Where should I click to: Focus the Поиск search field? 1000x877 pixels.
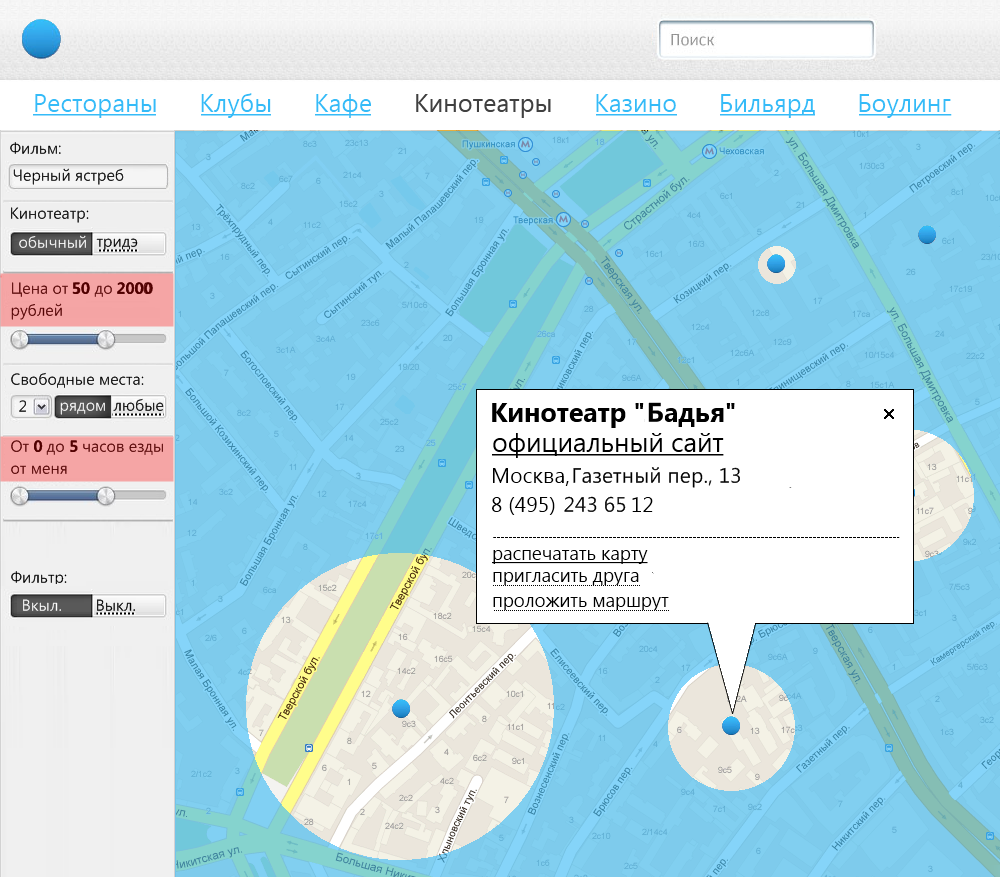pos(766,40)
